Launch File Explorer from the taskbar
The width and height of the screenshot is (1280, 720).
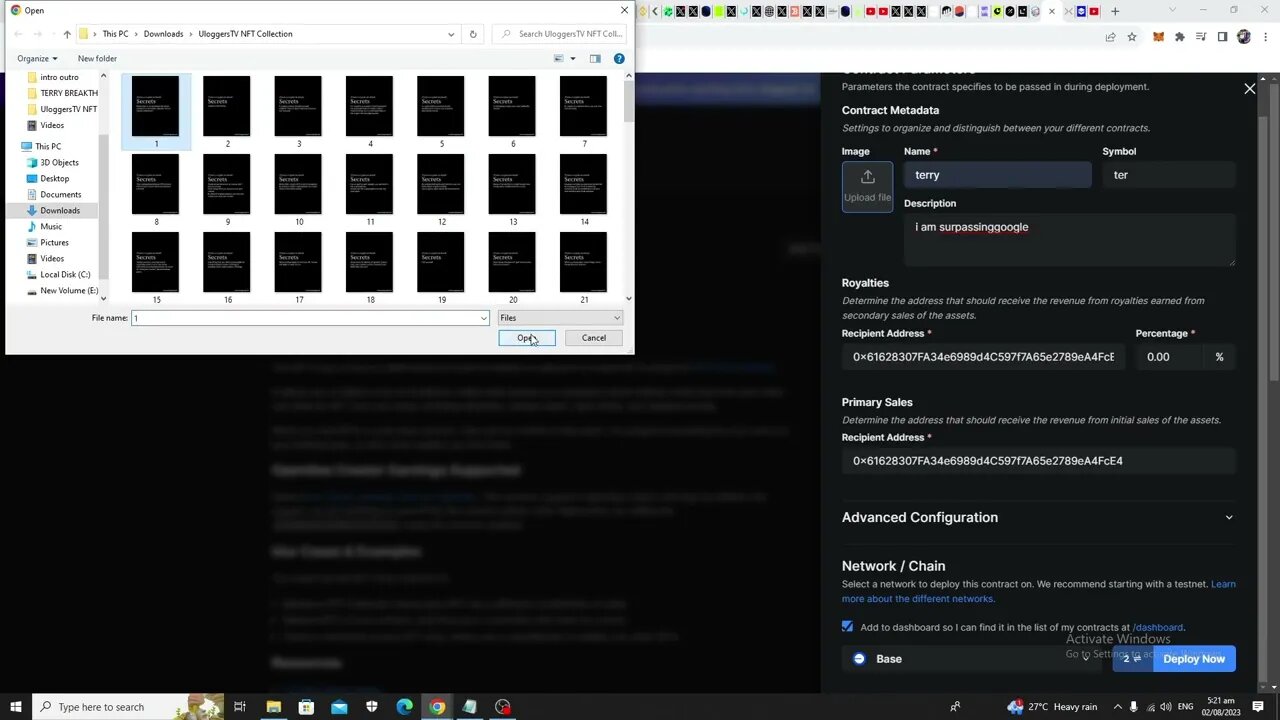pyautogui.click(x=273, y=707)
